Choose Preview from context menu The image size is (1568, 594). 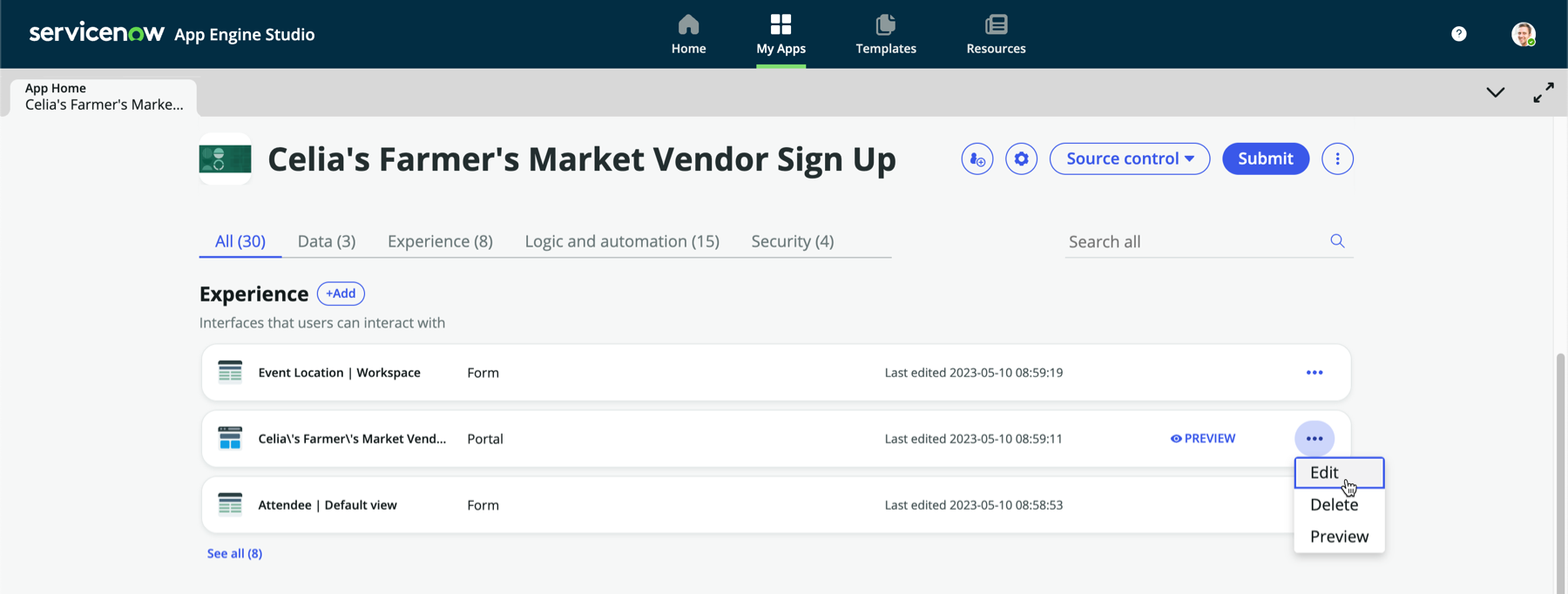pyautogui.click(x=1339, y=537)
